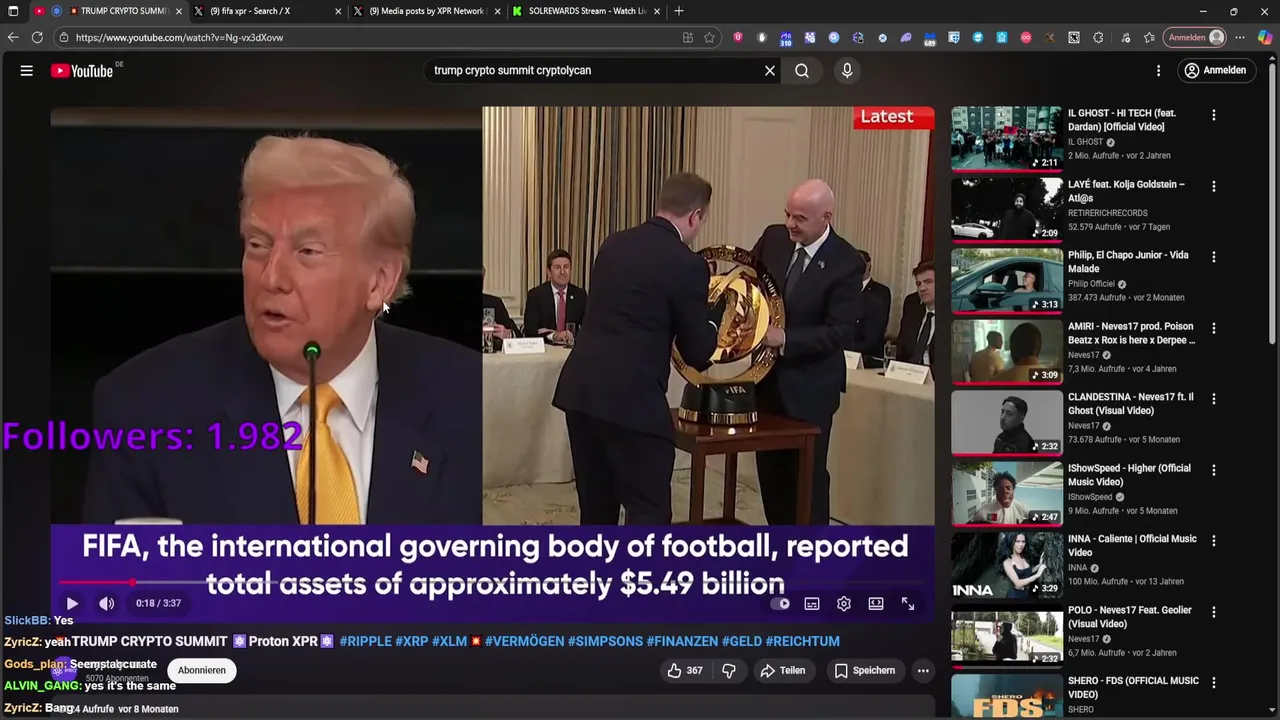The height and width of the screenshot is (720, 1280).
Task: Enter fullscreen in video player
Action: 908,604
